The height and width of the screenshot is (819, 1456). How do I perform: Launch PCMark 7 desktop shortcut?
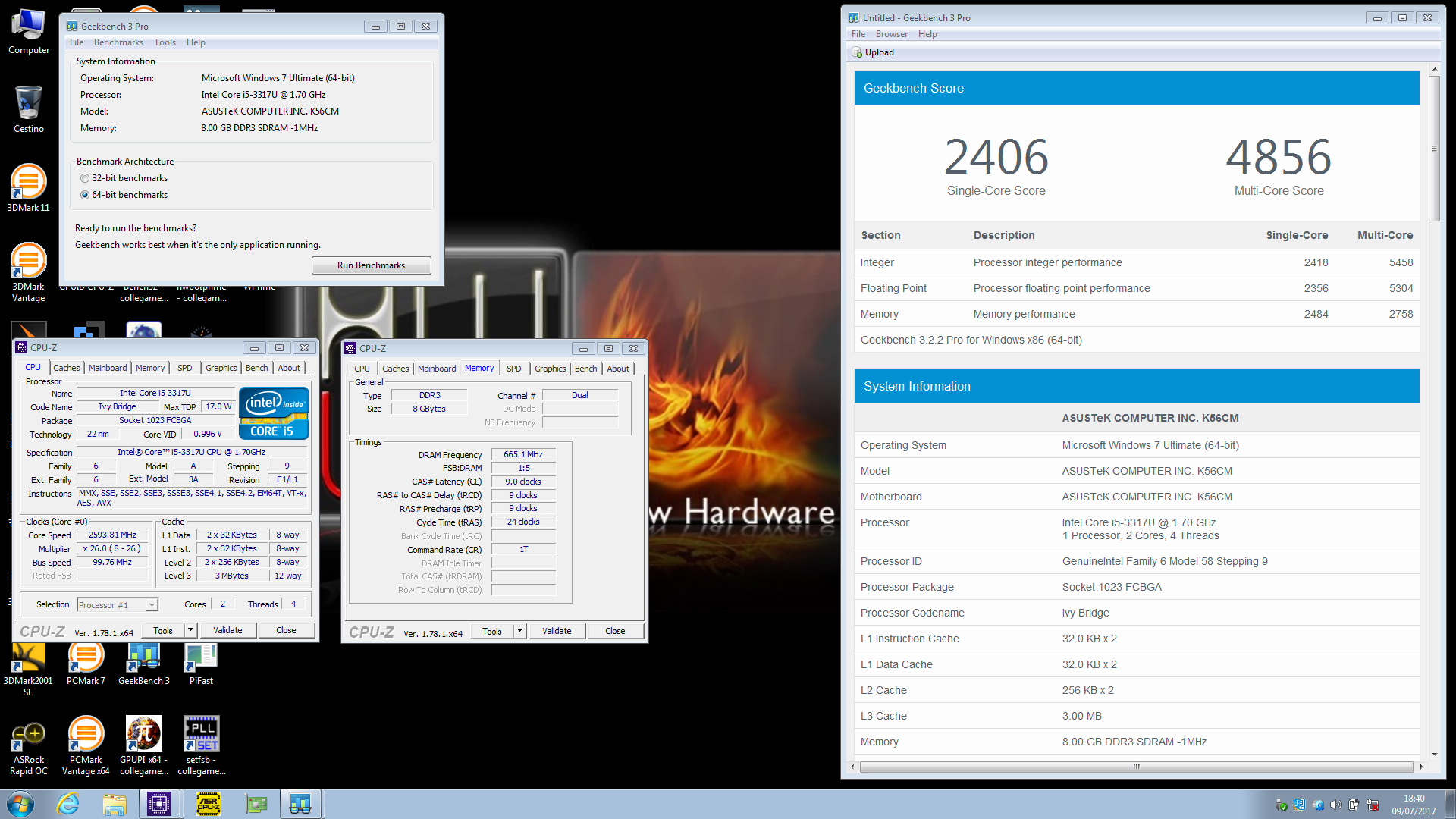point(86,664)
